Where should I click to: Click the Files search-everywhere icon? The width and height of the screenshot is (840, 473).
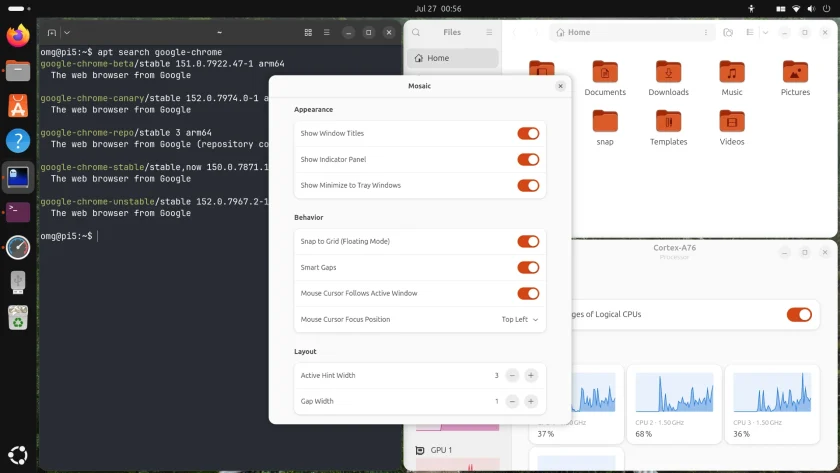coord(728,32)
